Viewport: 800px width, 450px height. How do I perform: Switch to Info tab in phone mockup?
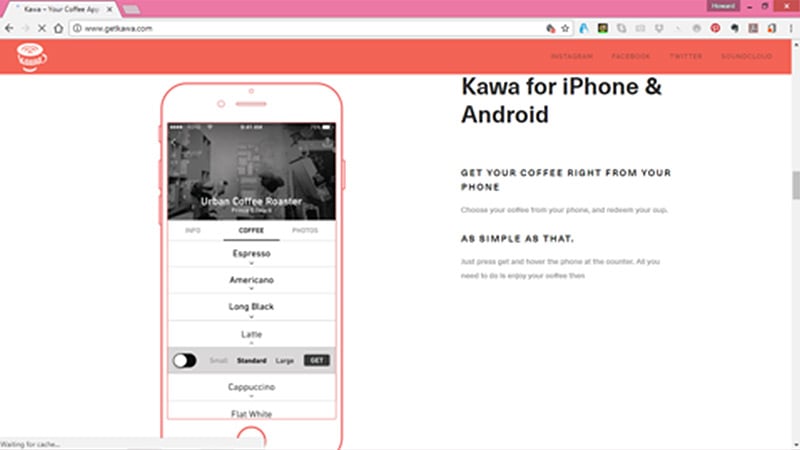193,231
